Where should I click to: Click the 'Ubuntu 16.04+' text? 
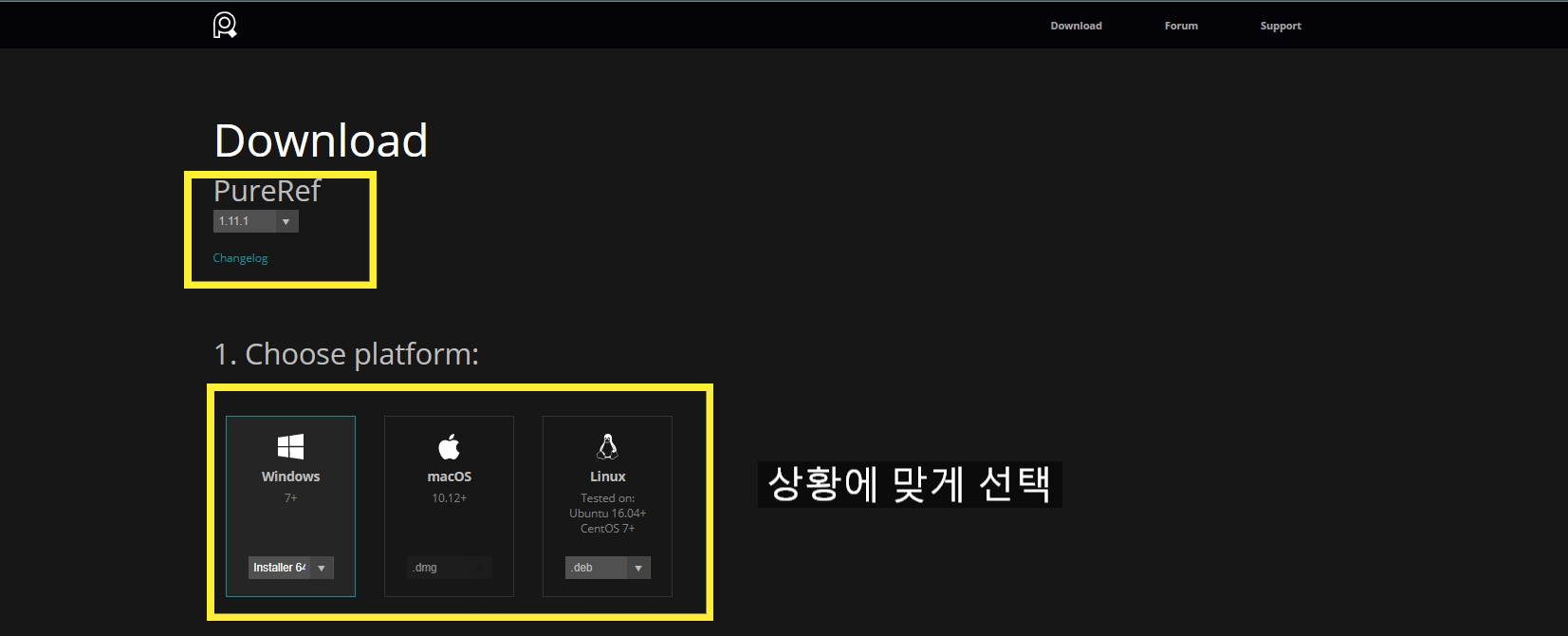608,514
